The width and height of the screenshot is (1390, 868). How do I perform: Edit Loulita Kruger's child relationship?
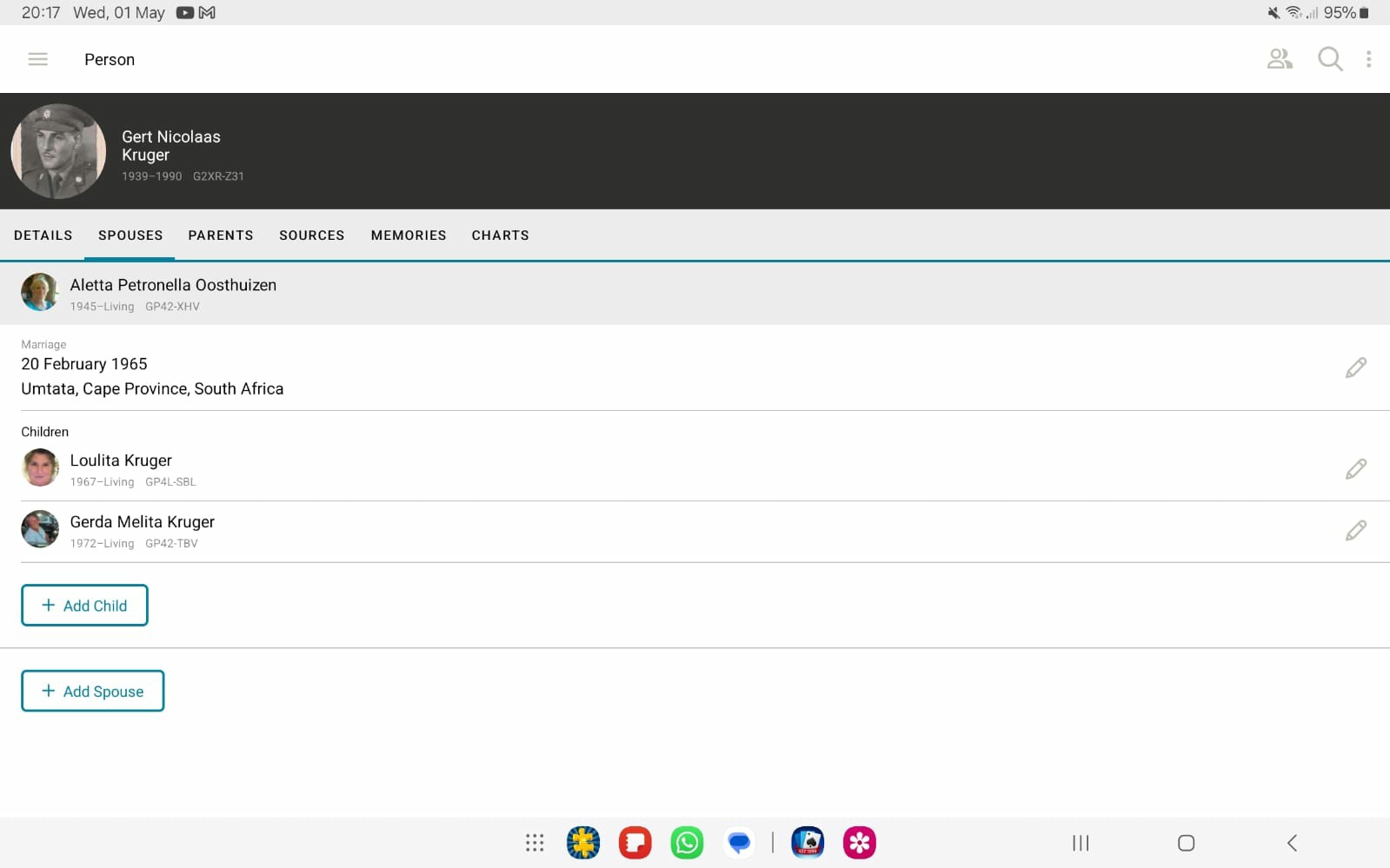tap(1355, 469)
